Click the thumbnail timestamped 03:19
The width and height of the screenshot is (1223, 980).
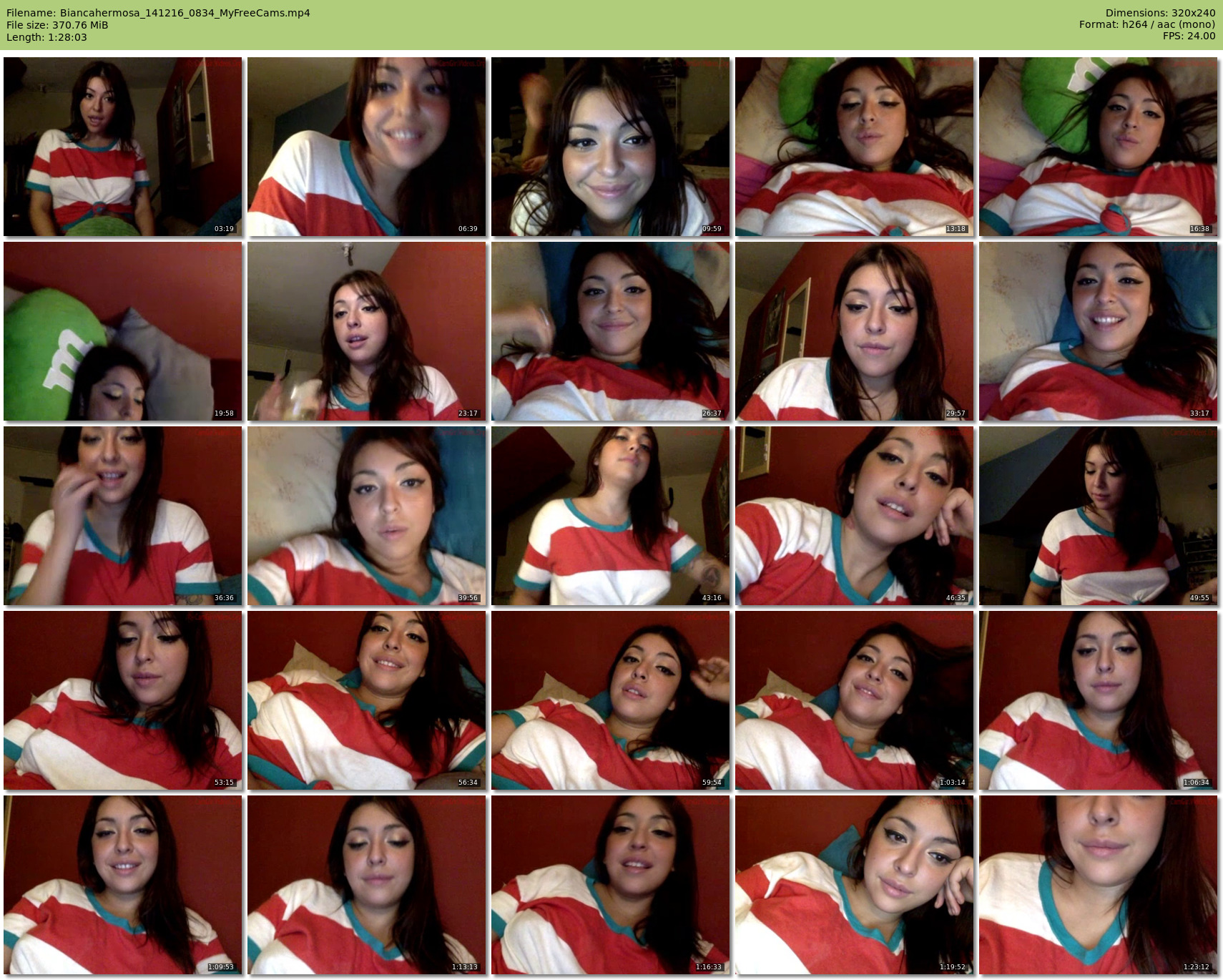123,147
